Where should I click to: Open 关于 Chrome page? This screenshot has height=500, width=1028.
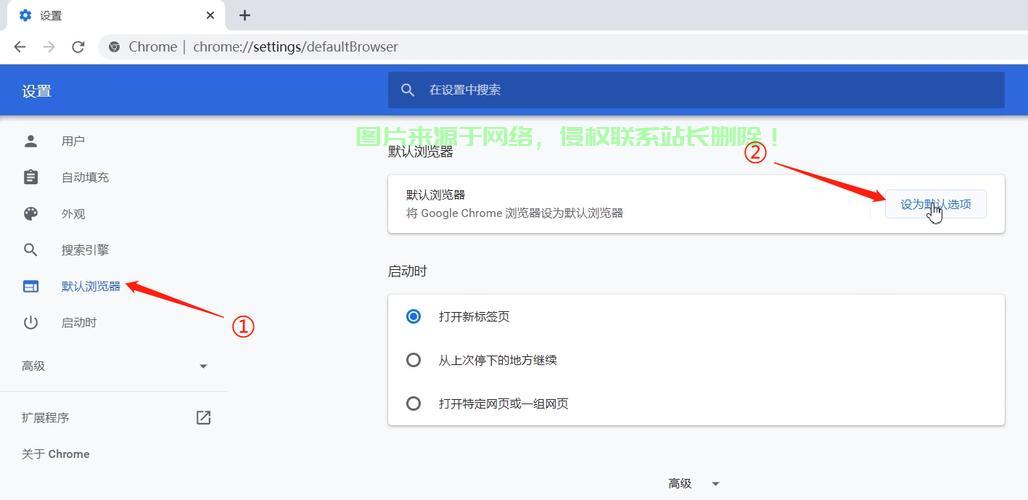pyautogui.click(x=56, y=453)
